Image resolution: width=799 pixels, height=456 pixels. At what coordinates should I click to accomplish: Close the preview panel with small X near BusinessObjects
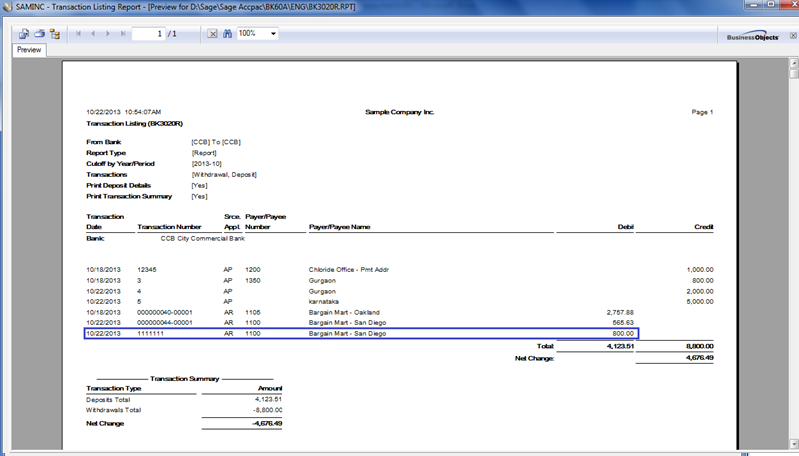[x=793, y=36]
